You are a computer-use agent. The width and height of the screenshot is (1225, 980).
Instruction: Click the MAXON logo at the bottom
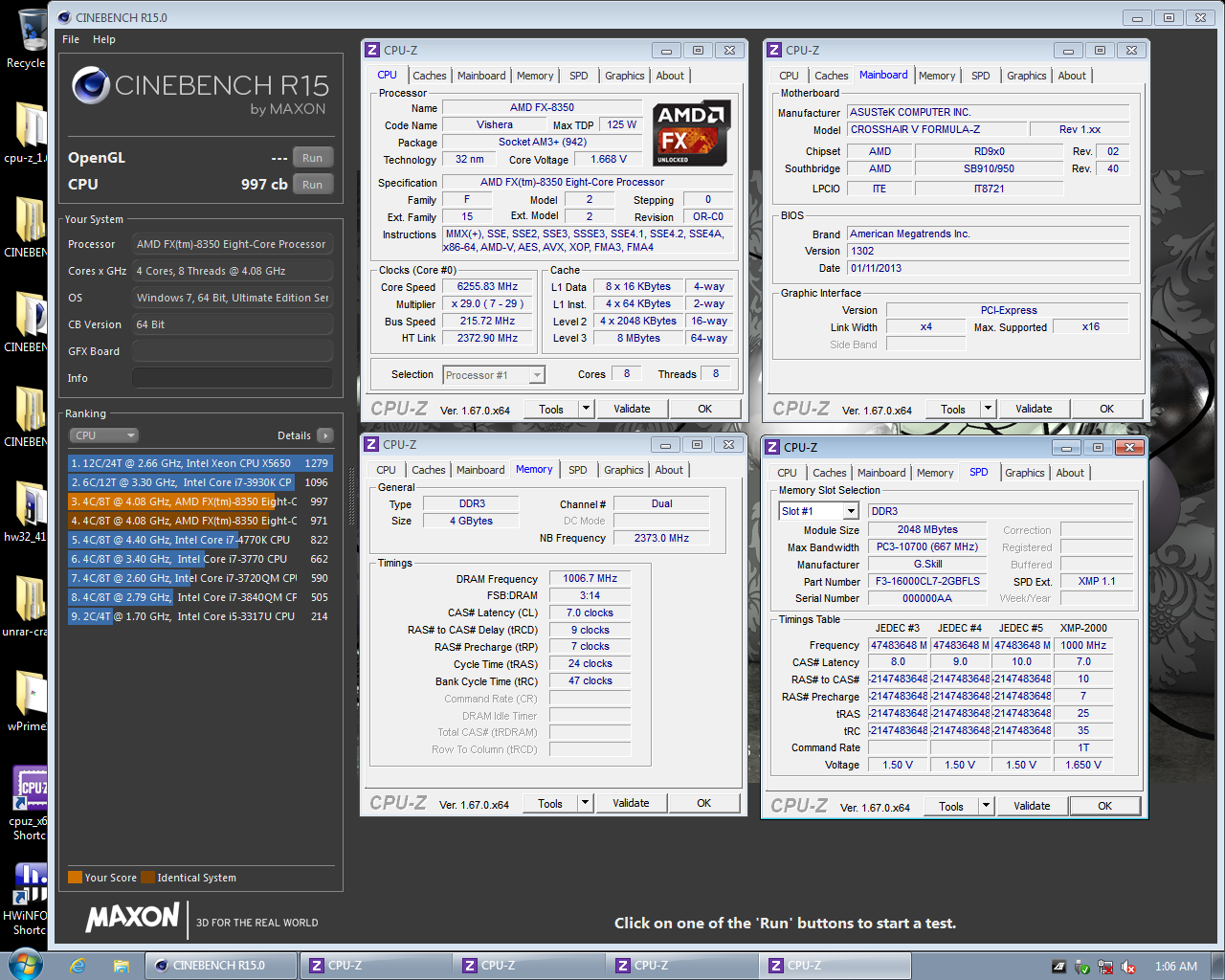pyautogui.click(x=132, y=918)
